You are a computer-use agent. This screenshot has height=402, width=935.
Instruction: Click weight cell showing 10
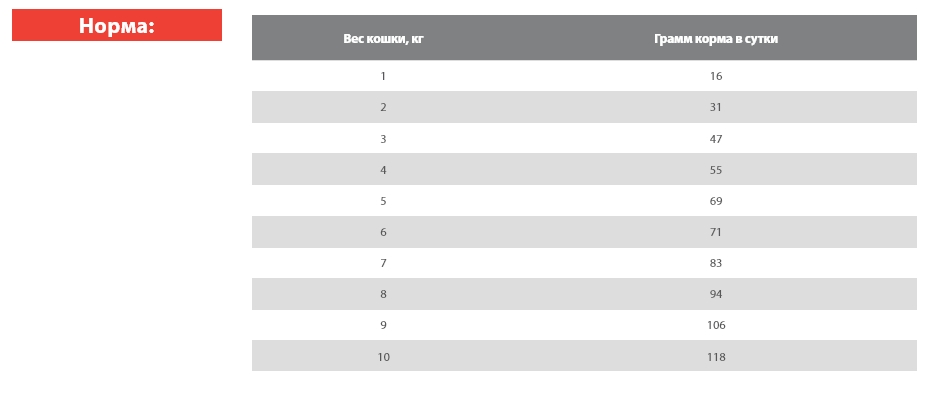click(x=383, y=357)
